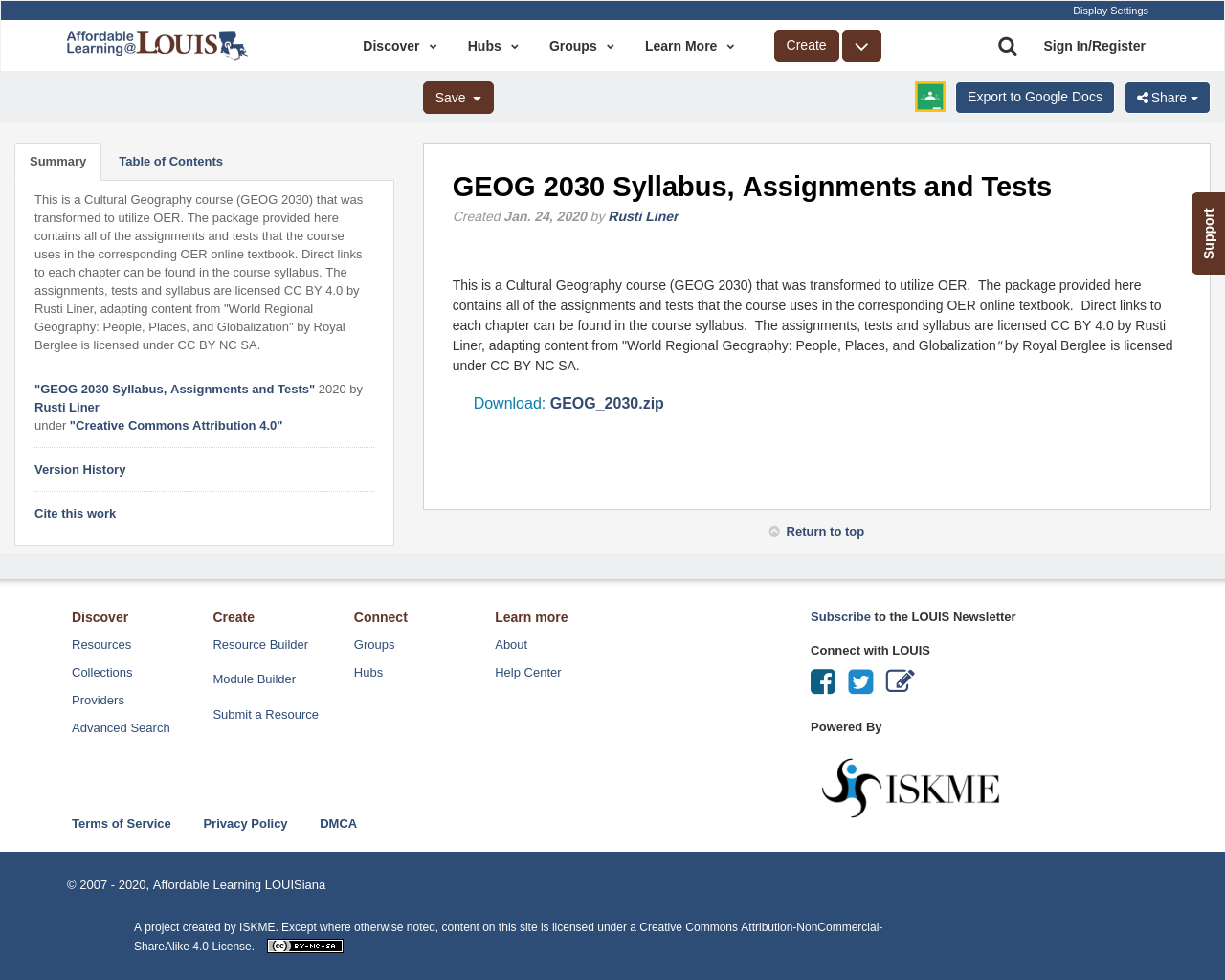The height and width of the screenshot is (980, 1225).
Task: Open the Save dropdown button
Action: [x=457, y=98]
